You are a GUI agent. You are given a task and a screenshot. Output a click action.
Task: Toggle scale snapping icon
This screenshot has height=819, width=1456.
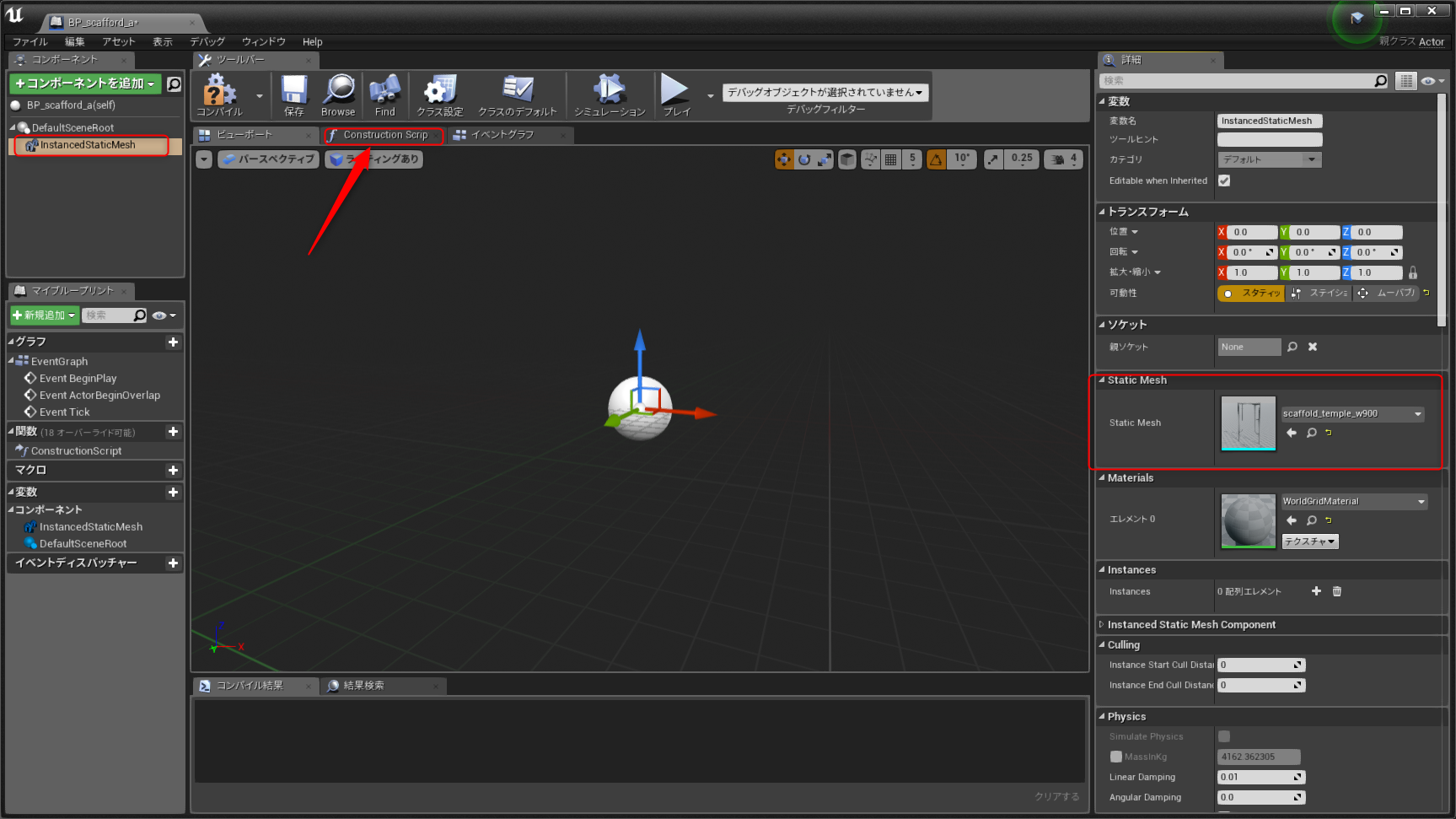click(994, 159)
